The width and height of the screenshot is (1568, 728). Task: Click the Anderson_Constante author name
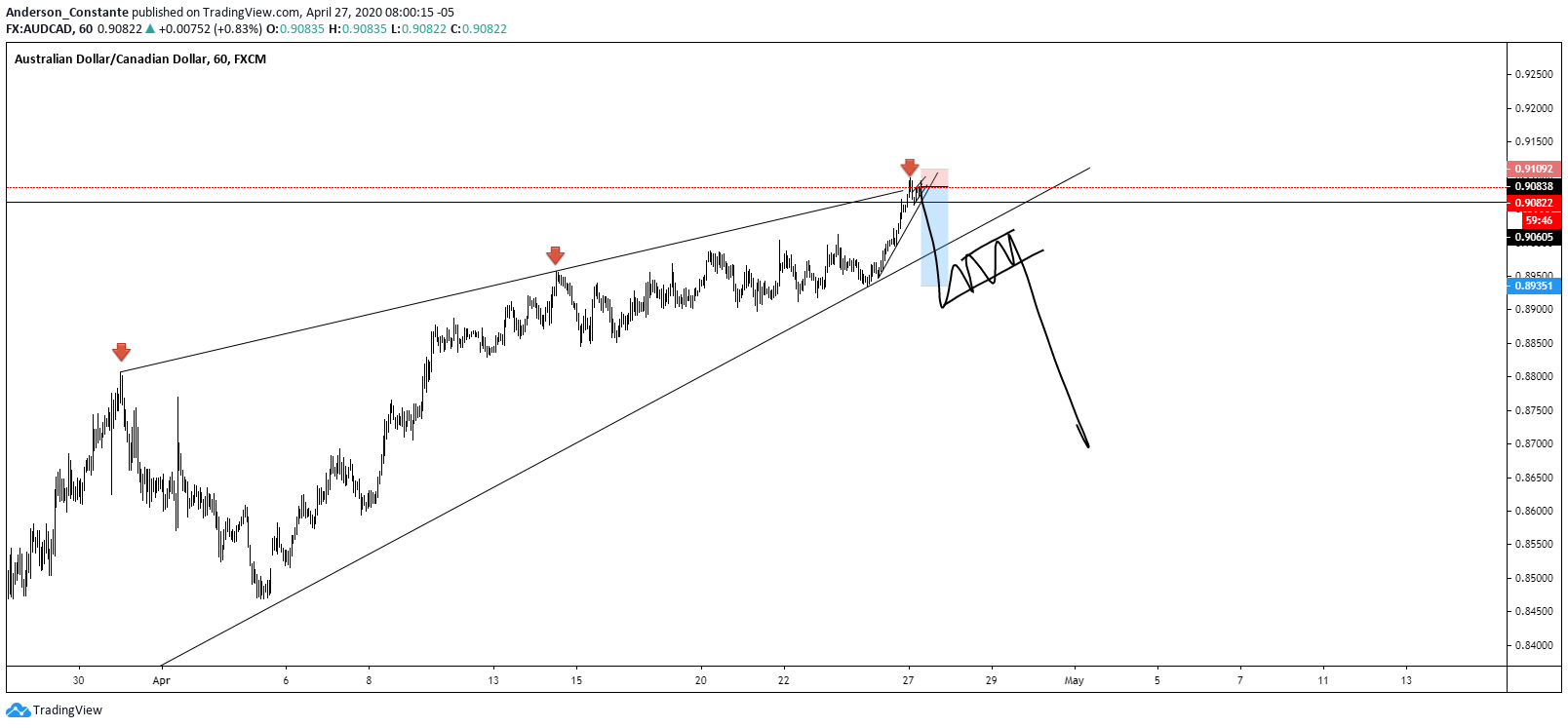click(67, 13)
